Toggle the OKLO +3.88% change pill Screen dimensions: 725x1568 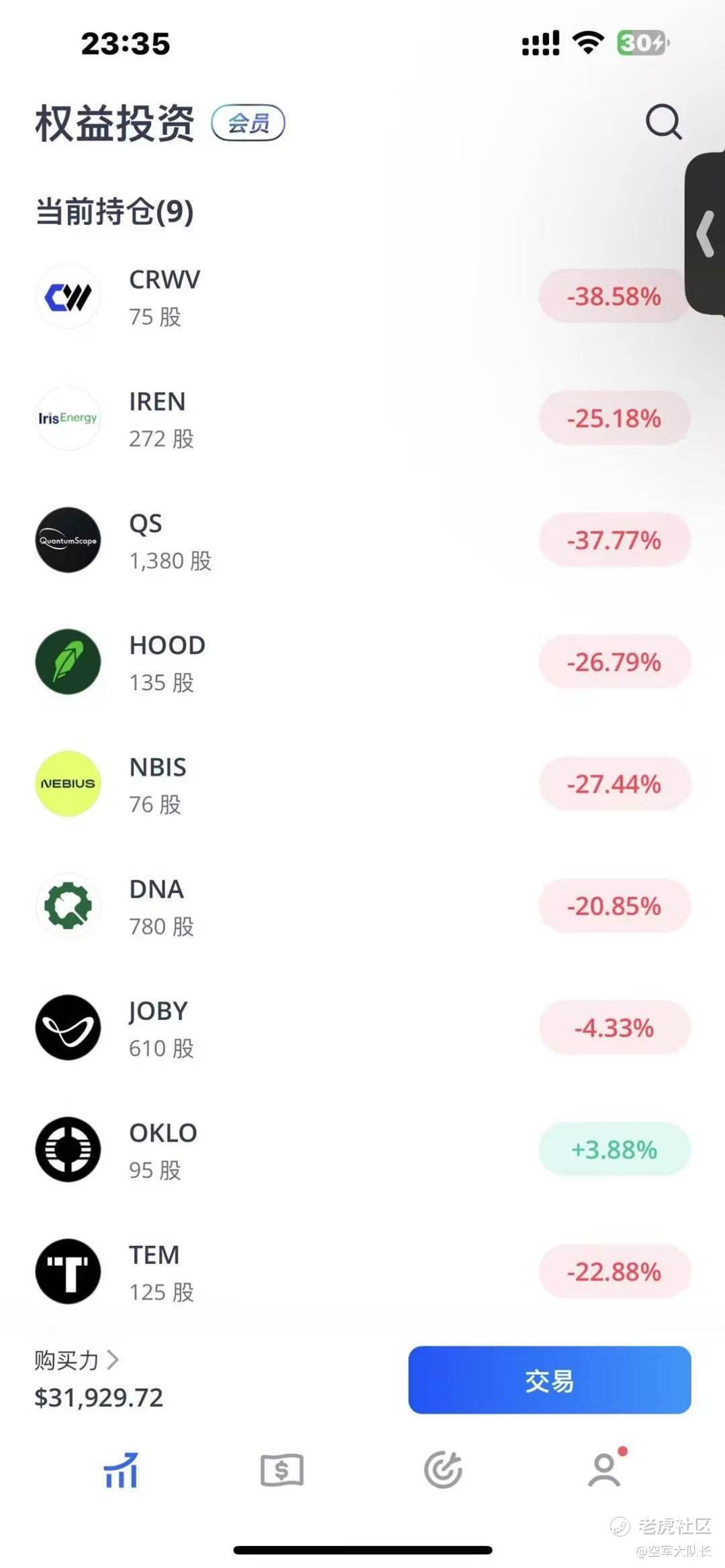pos(614,1149)
